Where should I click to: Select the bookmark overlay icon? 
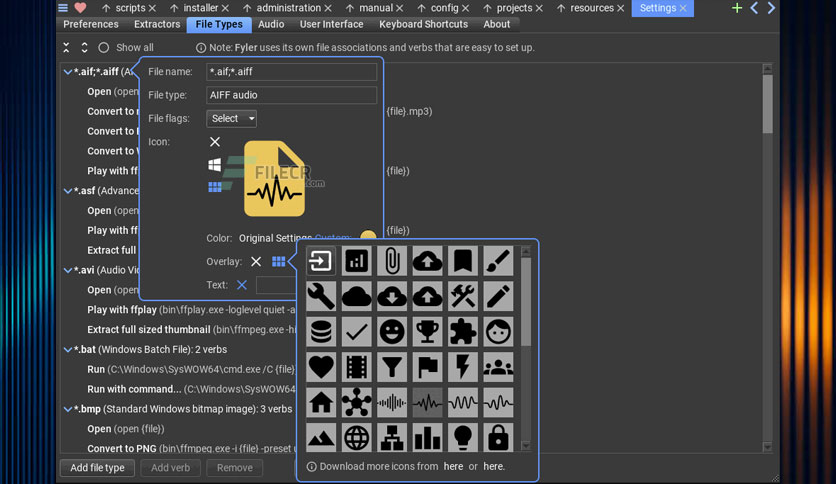463,261
